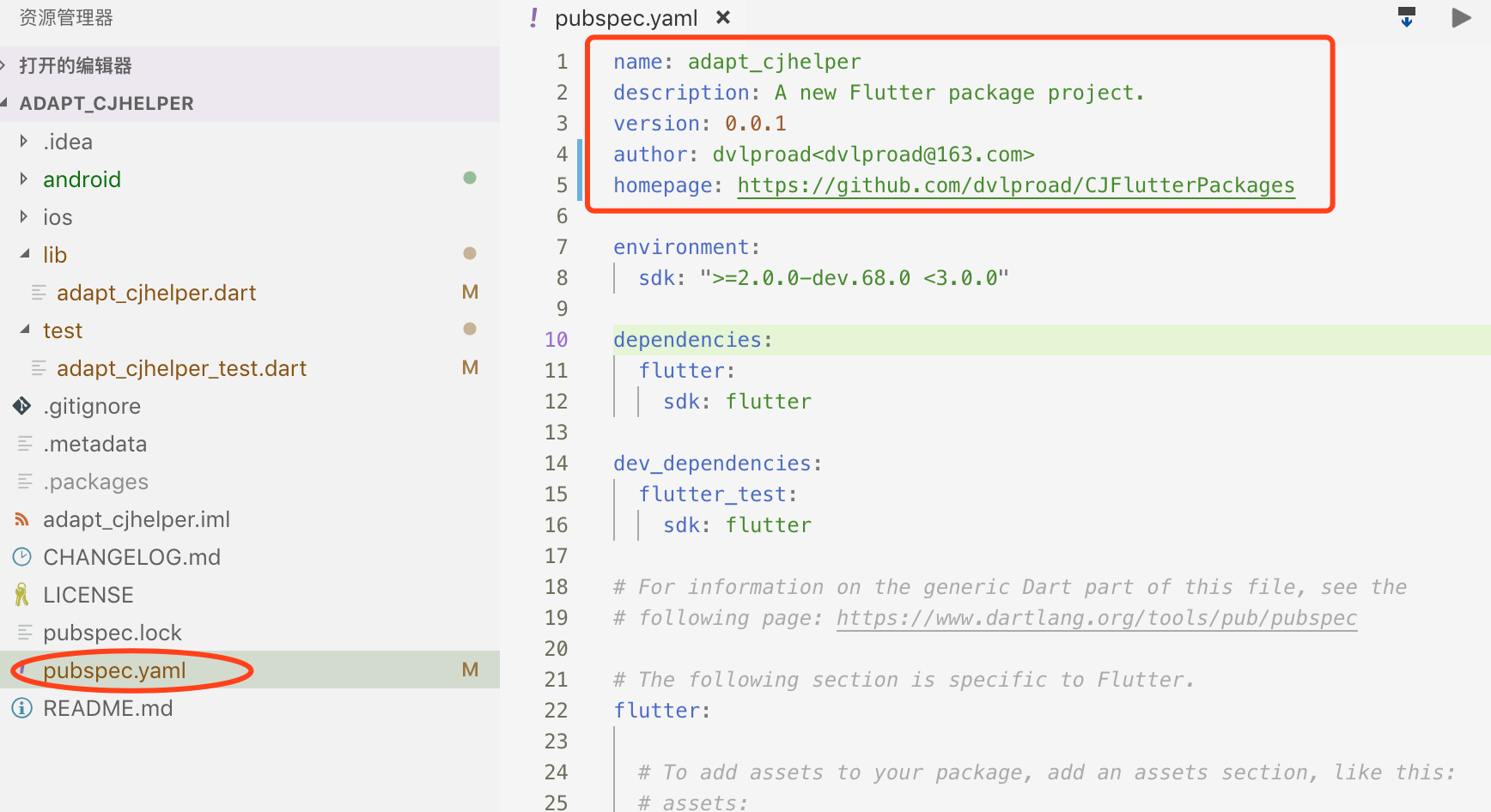Click the M badge on pubspec.yaml
1491x812 pixels.
click(470, 670)
